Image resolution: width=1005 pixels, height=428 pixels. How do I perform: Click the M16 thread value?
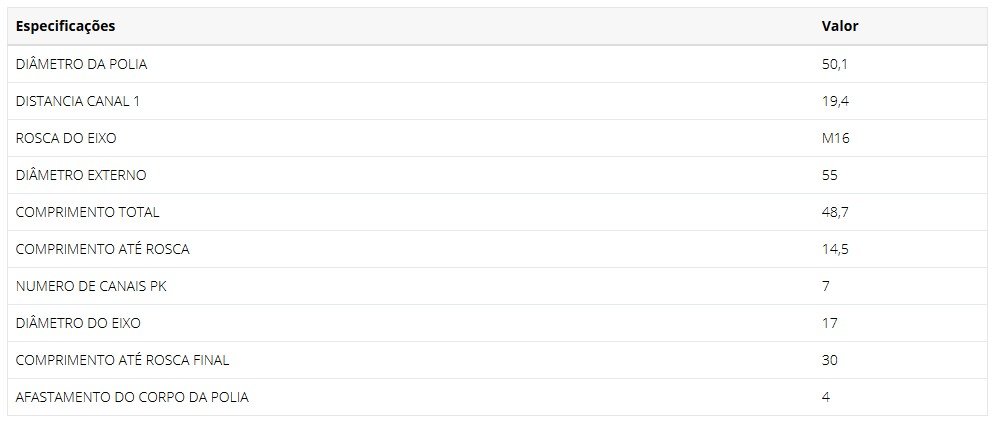pyautogui.click(x=836, y=138)
